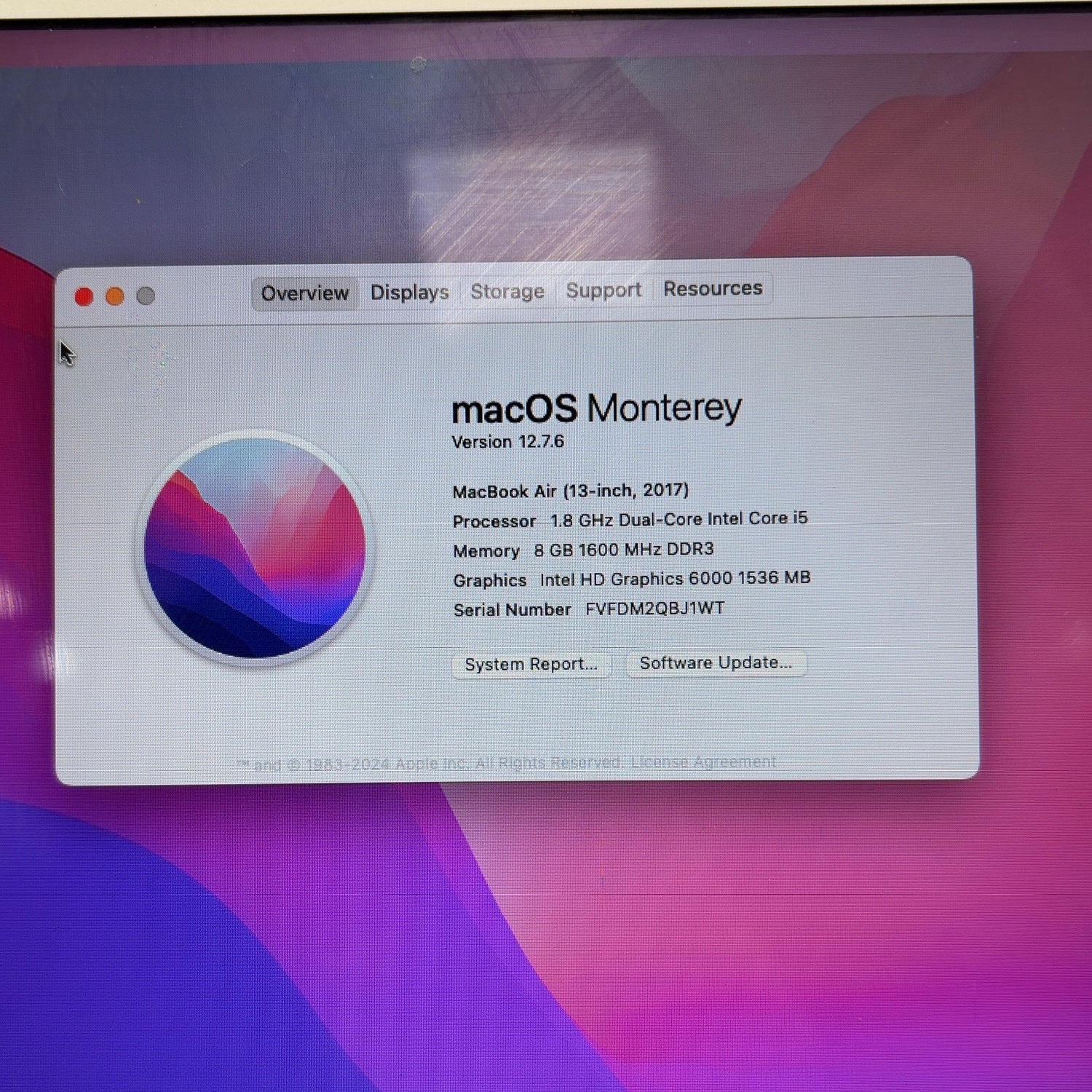Select the serial number FVFDM2QBJ1WT
This screenshot has width=1092, height=1092.
(x=655, y=608)
